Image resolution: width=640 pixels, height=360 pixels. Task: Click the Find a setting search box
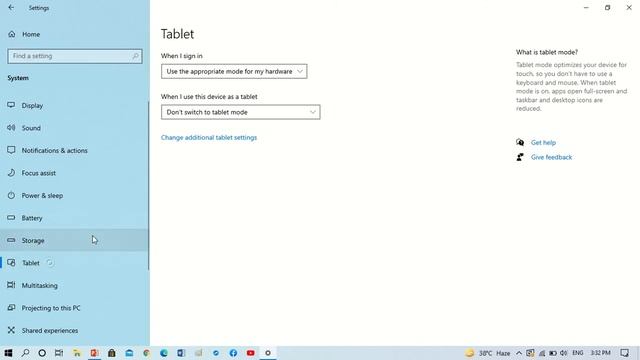(75, 56)
